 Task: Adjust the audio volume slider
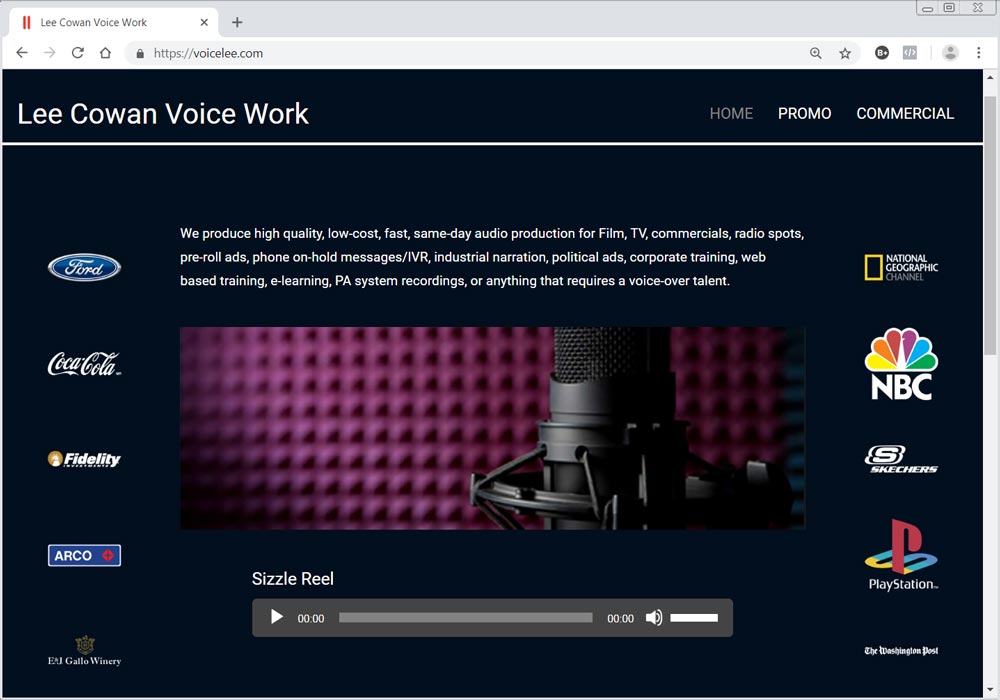coord(694,618)
